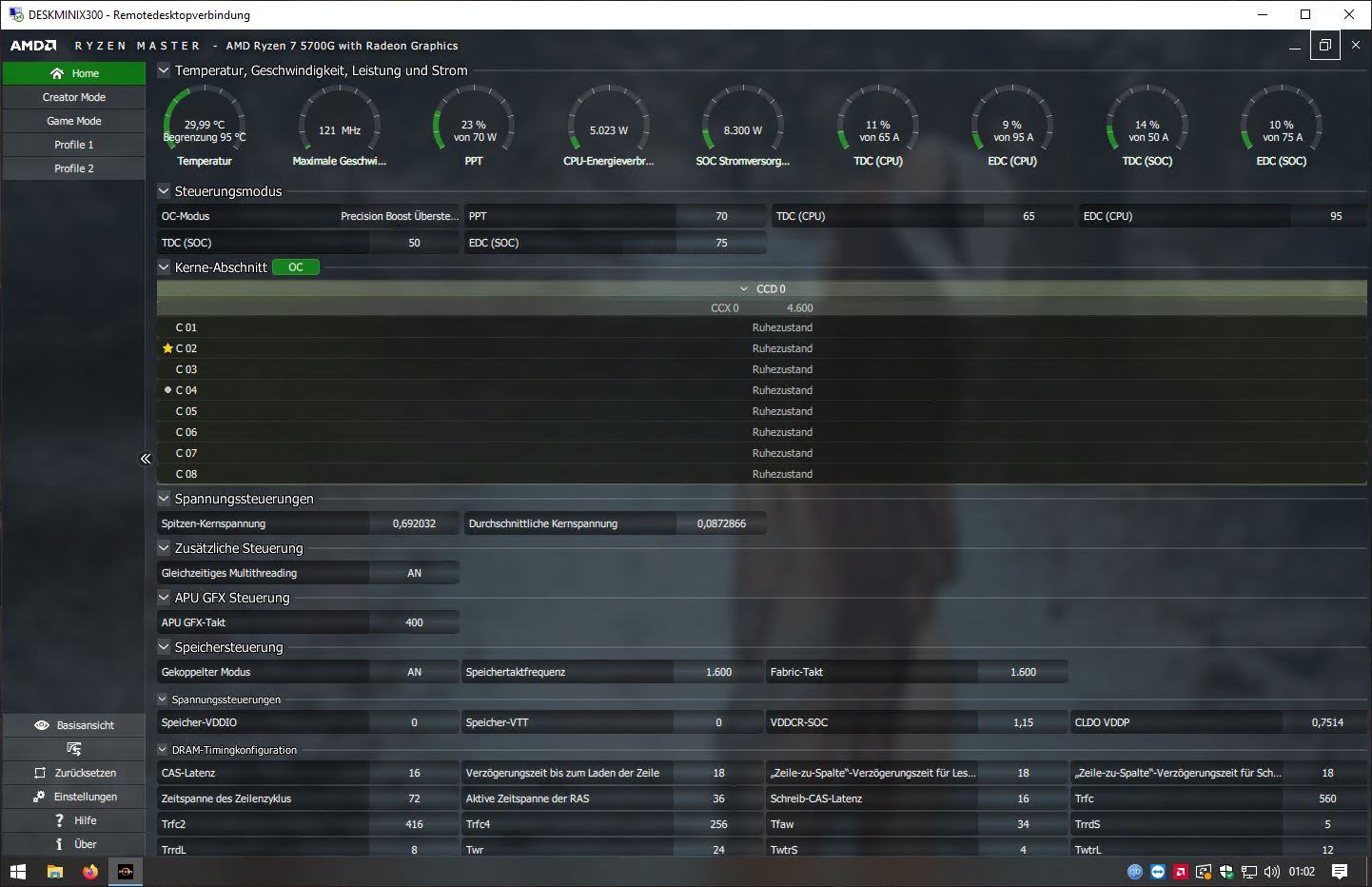The width and height of the screenshot is (1372, 887).
Task: Collapse the Kerne-Abschnitt section
Action: click(164, 267)
